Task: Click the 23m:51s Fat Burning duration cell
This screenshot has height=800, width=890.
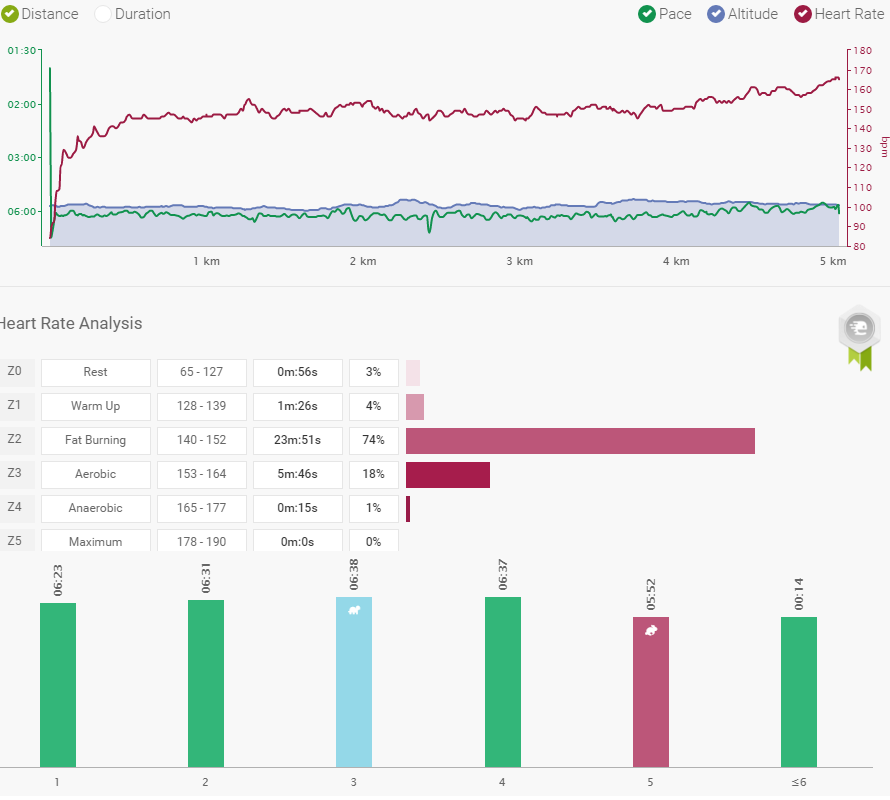Action: pos(298,440)
